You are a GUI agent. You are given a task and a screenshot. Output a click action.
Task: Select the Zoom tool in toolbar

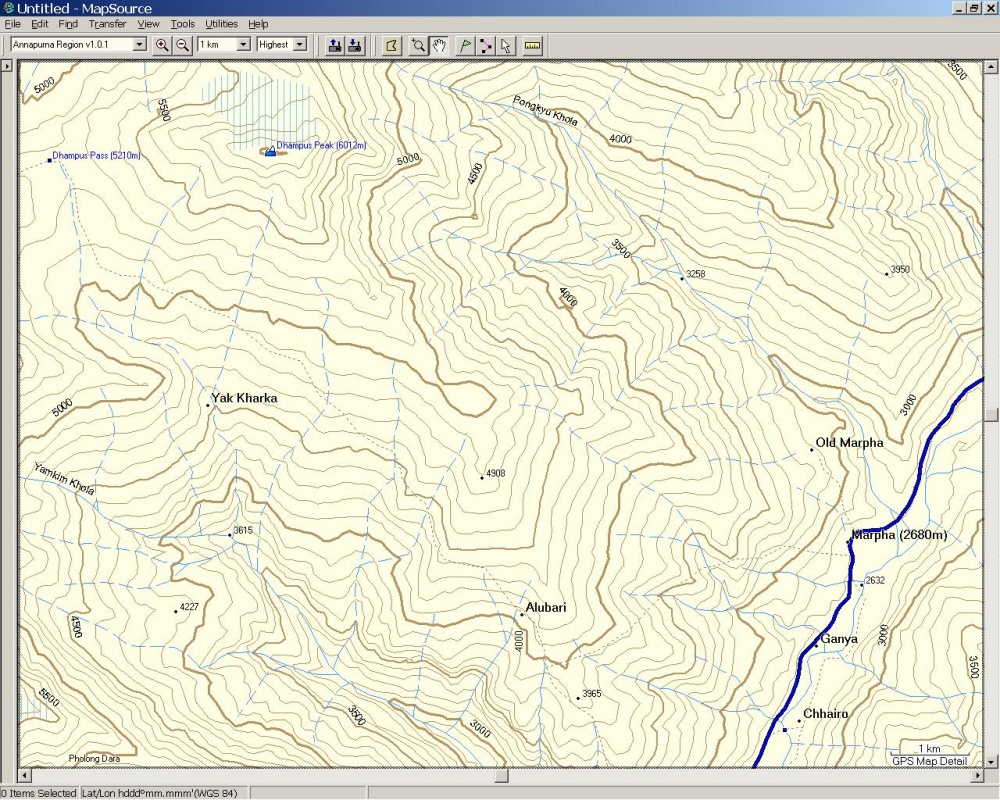pos(418,45)
